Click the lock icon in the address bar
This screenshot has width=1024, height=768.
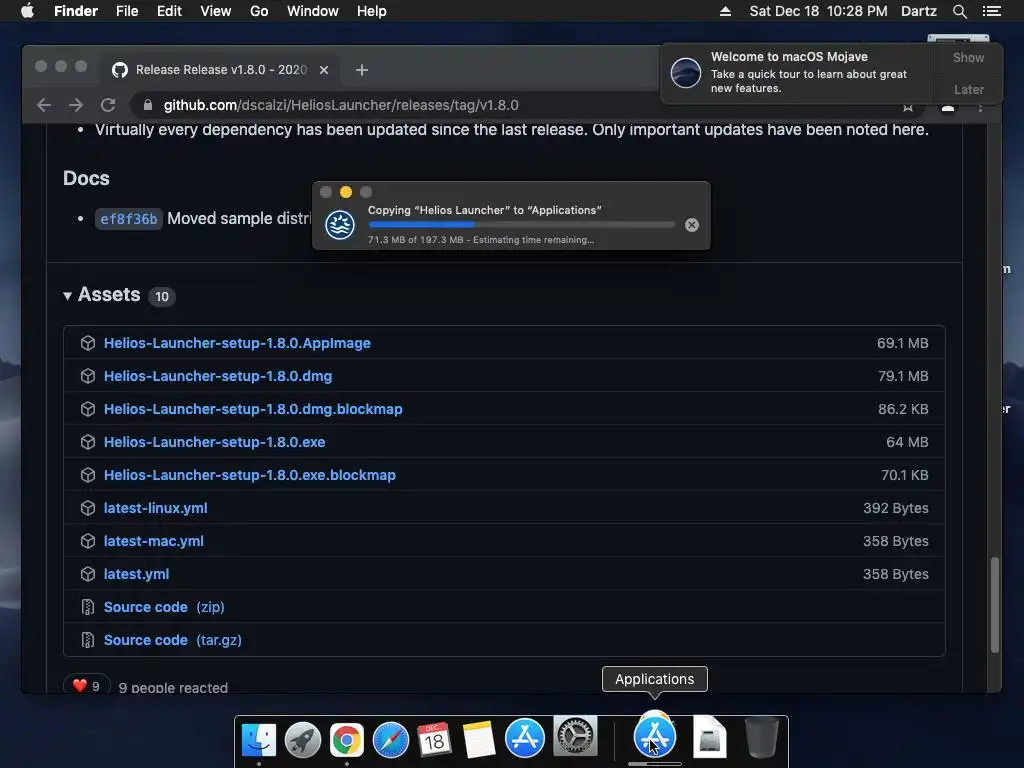[x=148, y=105]
